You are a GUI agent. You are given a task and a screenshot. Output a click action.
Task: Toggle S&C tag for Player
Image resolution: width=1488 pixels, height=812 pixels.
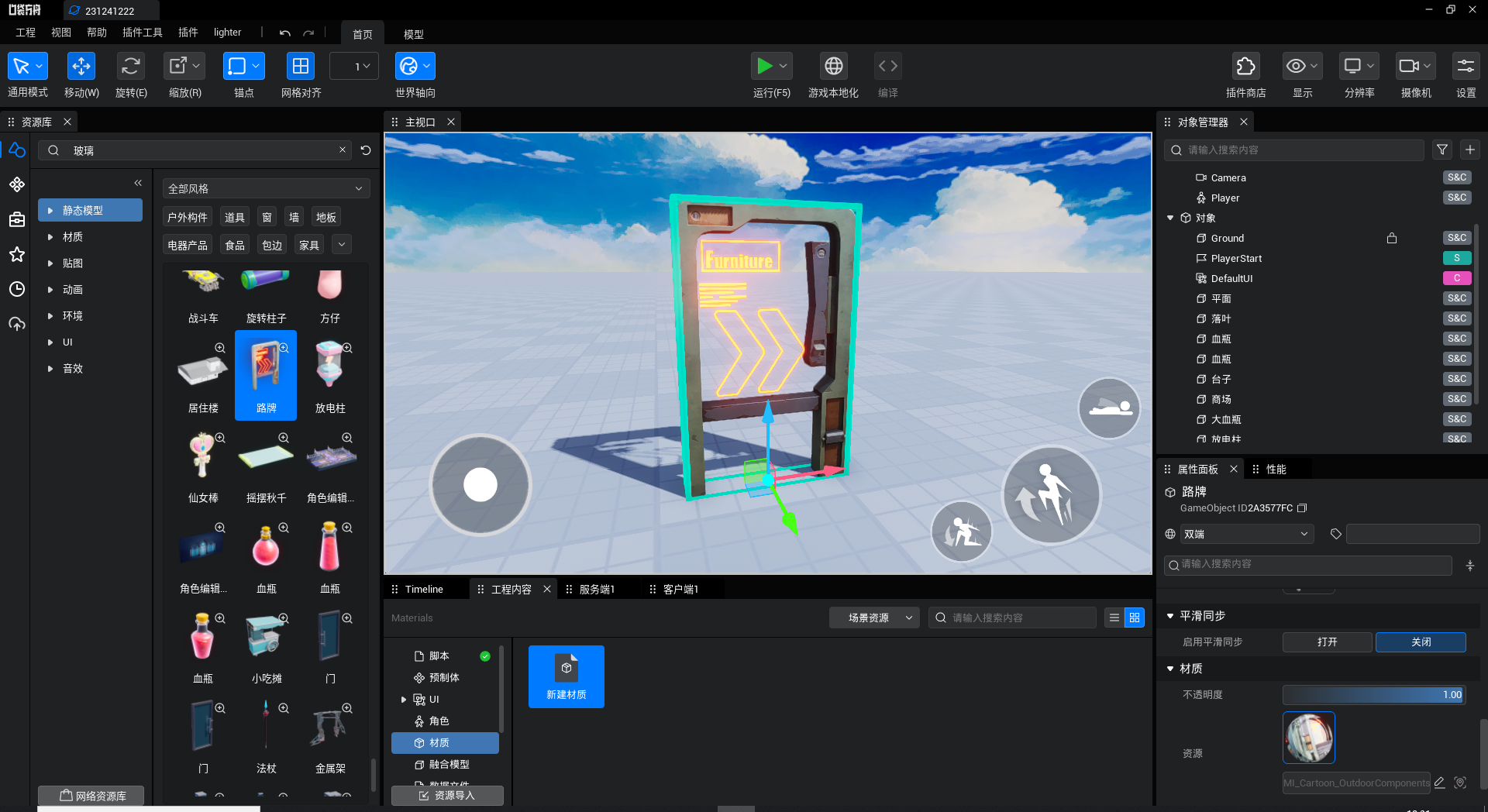coord(1457,198)
